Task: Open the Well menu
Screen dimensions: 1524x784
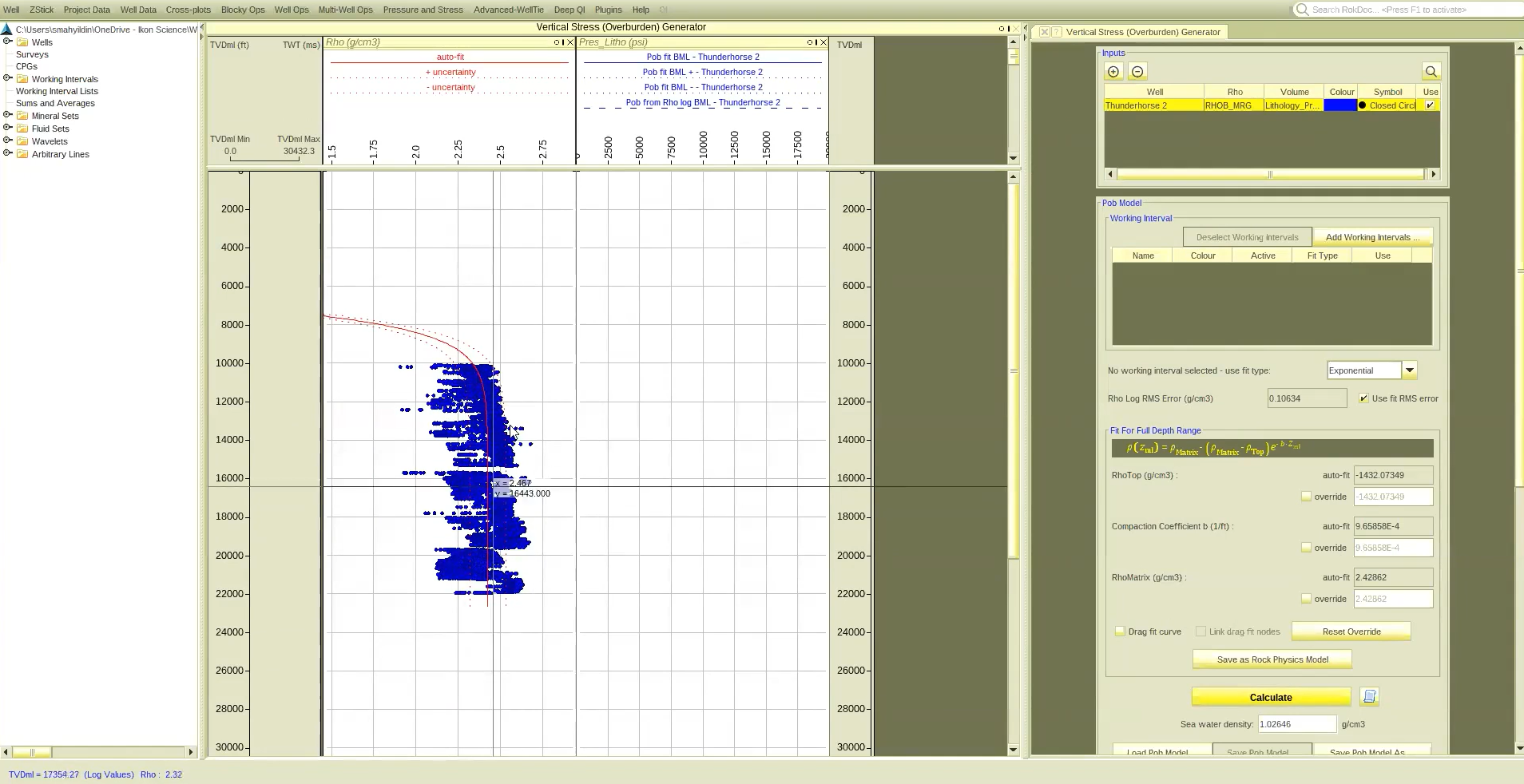Action: tap(11, 10)
